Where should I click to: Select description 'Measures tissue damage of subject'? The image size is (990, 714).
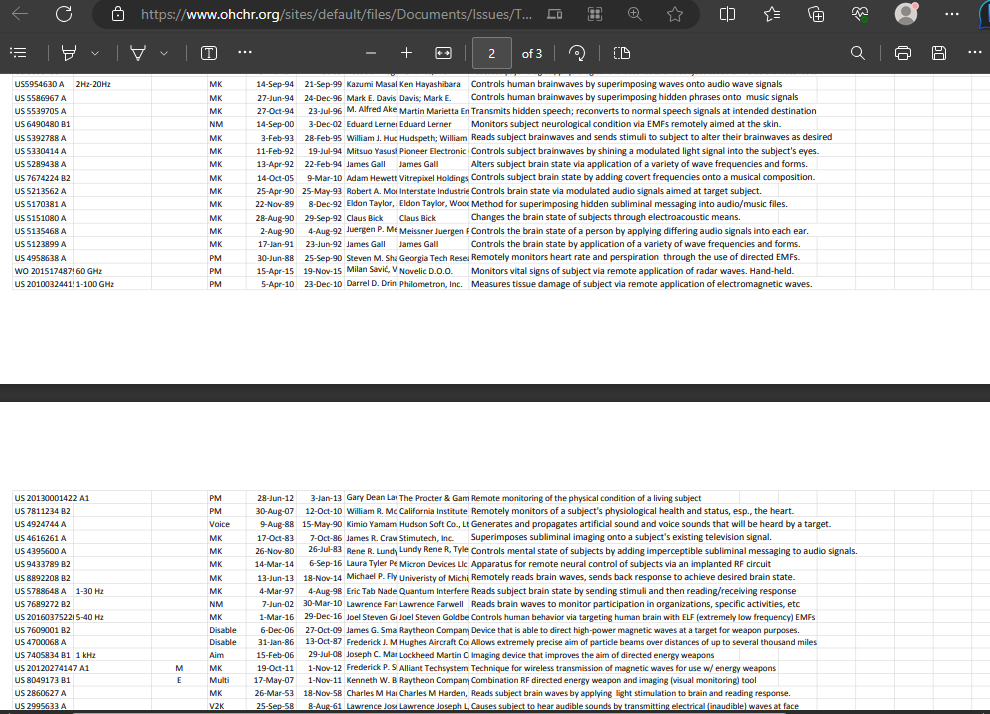641,284
